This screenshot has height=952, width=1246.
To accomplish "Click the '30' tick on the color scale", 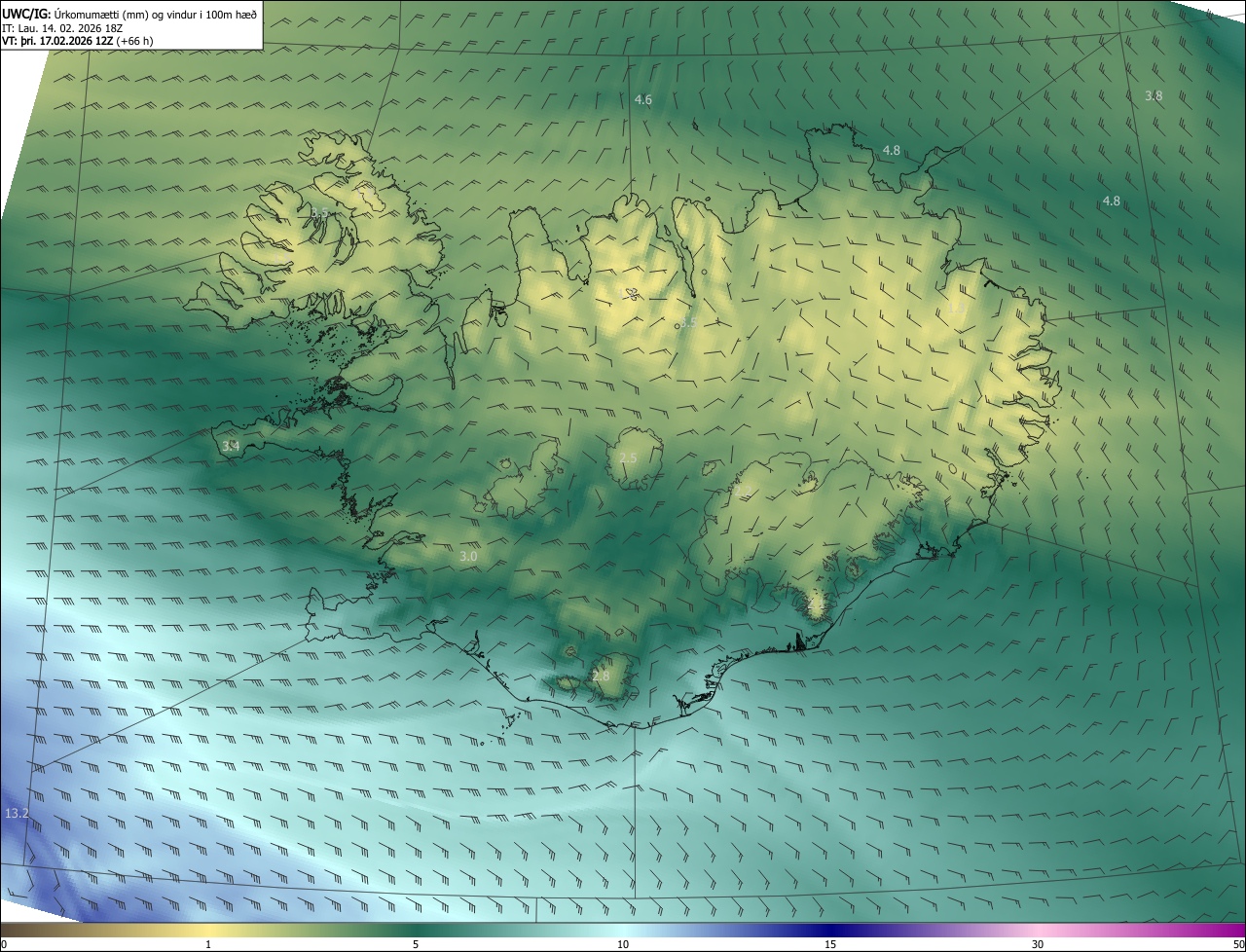I will pyautogui.click(x=1038, y=944).
